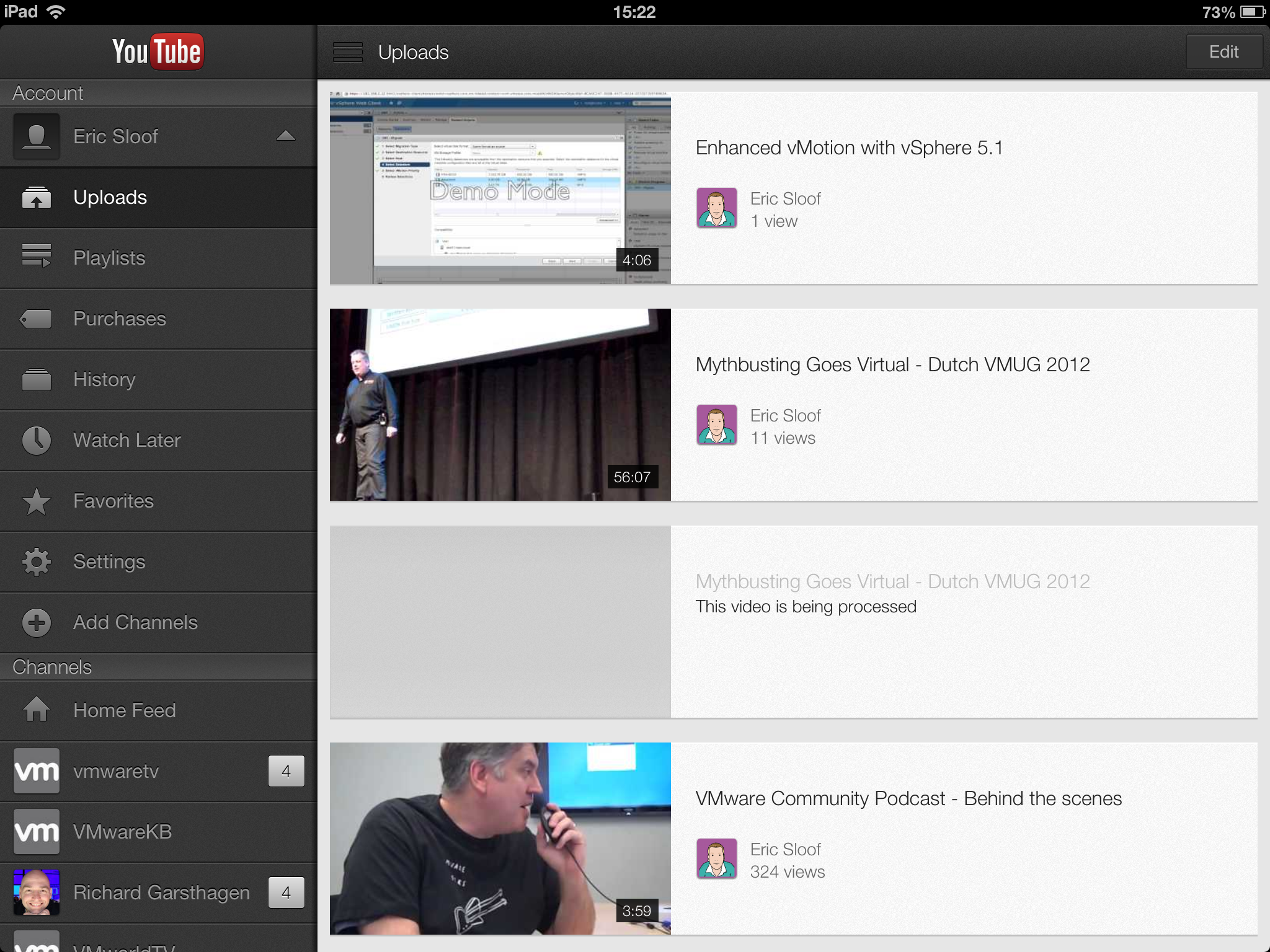Open VMware Community Podcast - Behind the scenes title

click(908, 799)
